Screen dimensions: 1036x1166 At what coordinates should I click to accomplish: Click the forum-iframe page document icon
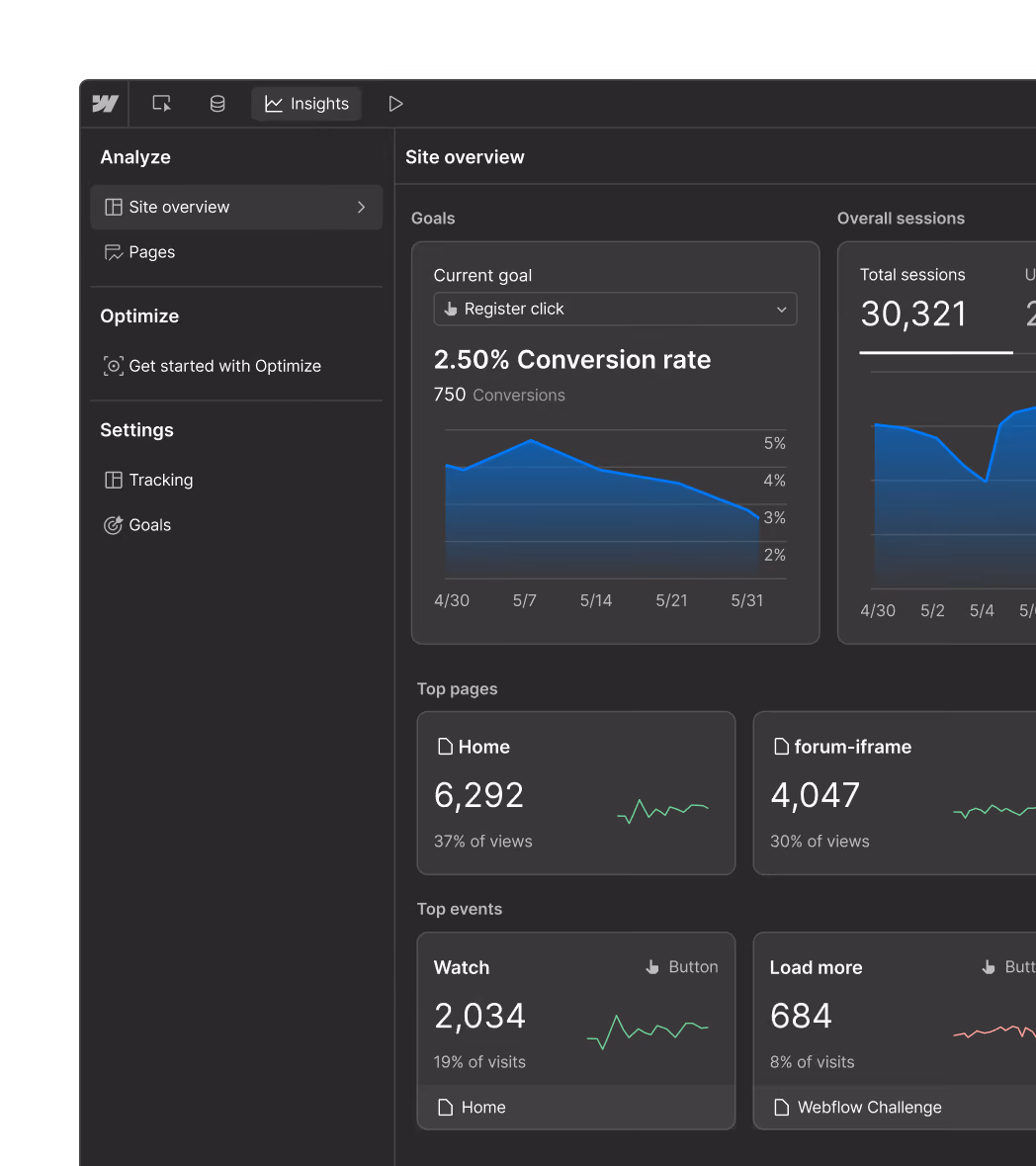click(781, 747)
